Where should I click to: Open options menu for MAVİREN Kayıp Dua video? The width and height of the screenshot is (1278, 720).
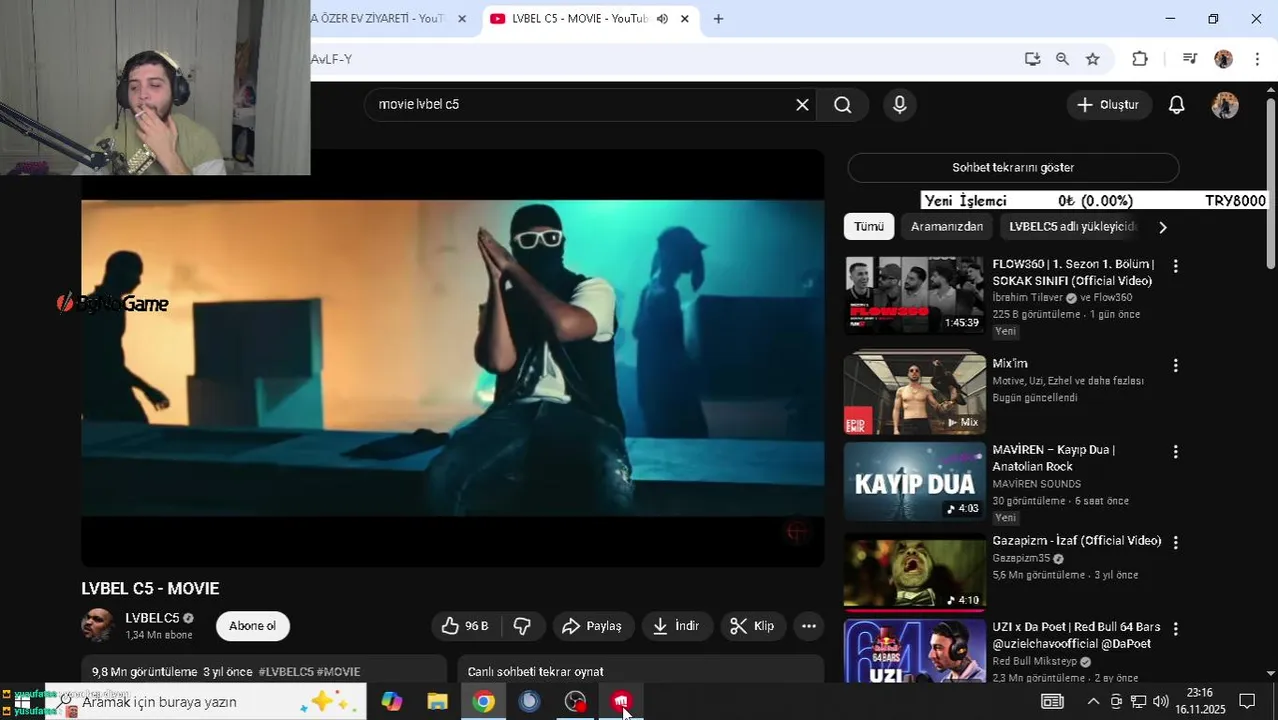click(x=1176, y=452)
